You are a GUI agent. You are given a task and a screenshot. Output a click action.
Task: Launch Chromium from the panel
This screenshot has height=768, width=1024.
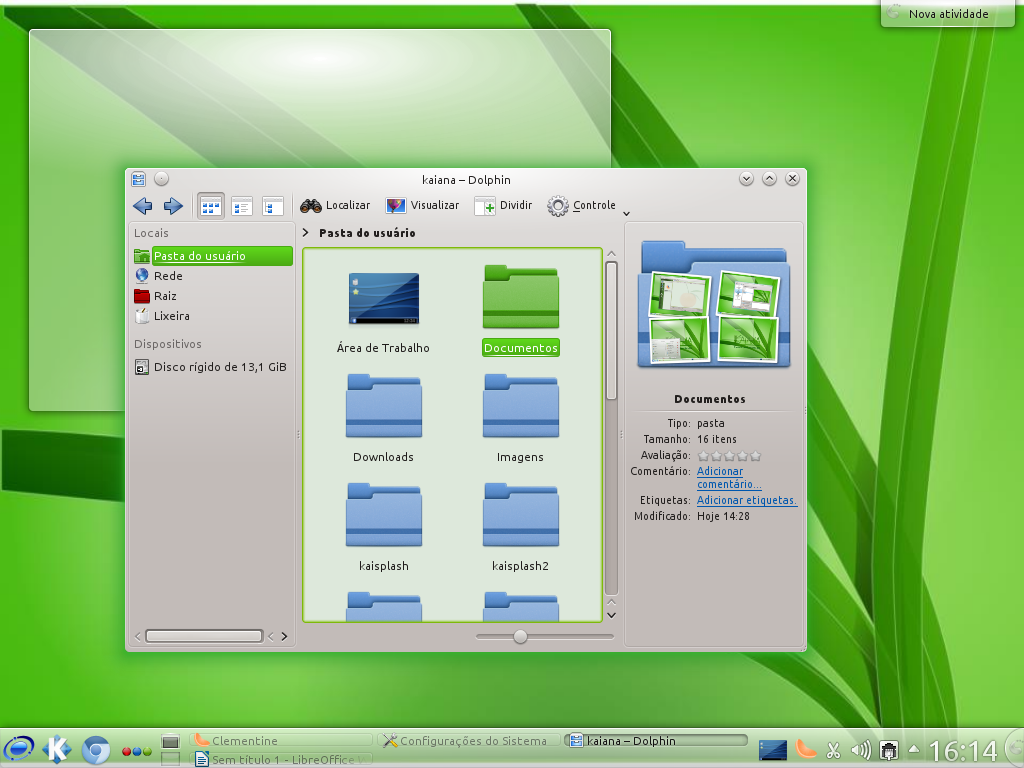coord(95,749)
